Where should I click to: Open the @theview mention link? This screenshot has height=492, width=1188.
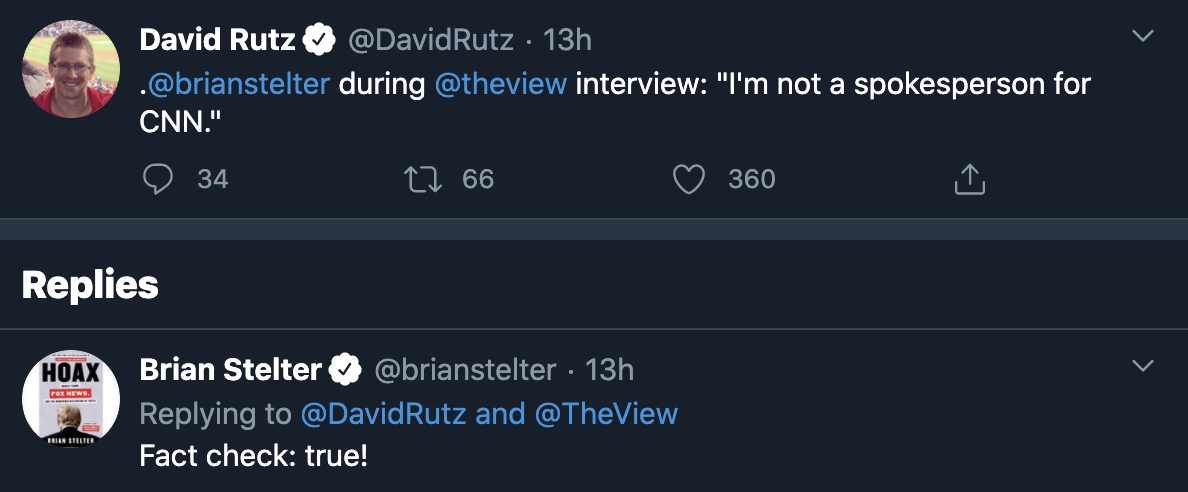[x=501, y=84]
